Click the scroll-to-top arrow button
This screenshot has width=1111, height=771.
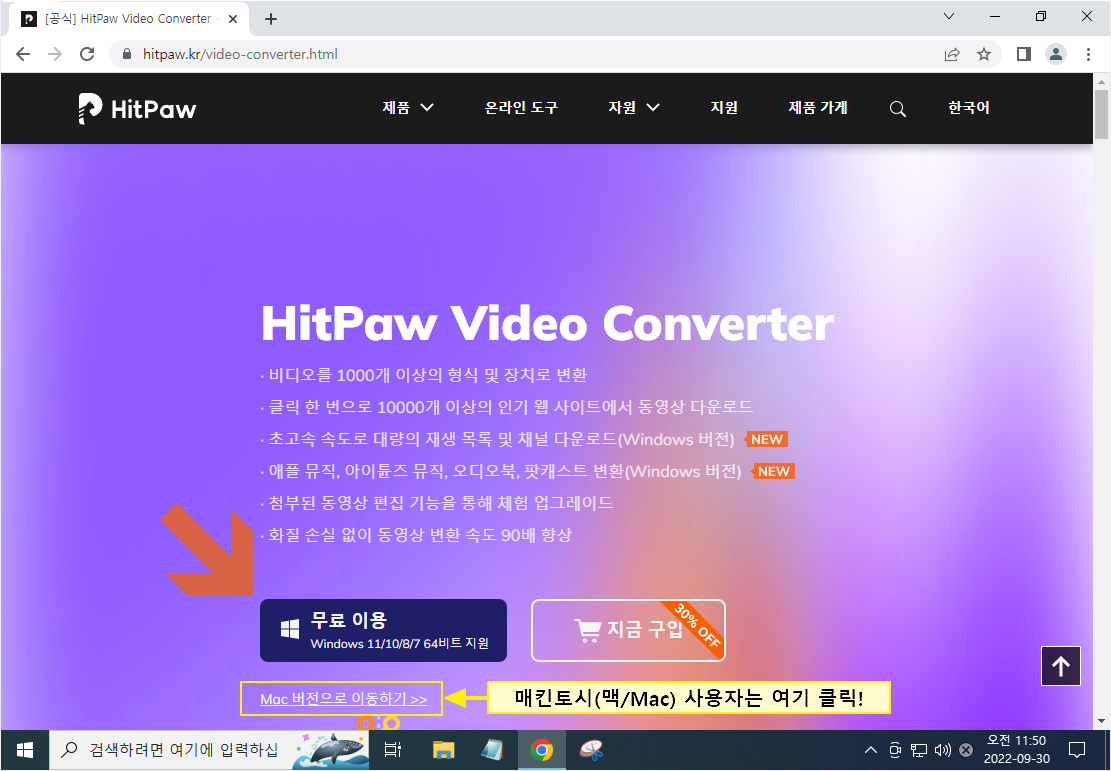click(x=1061, y=666)
